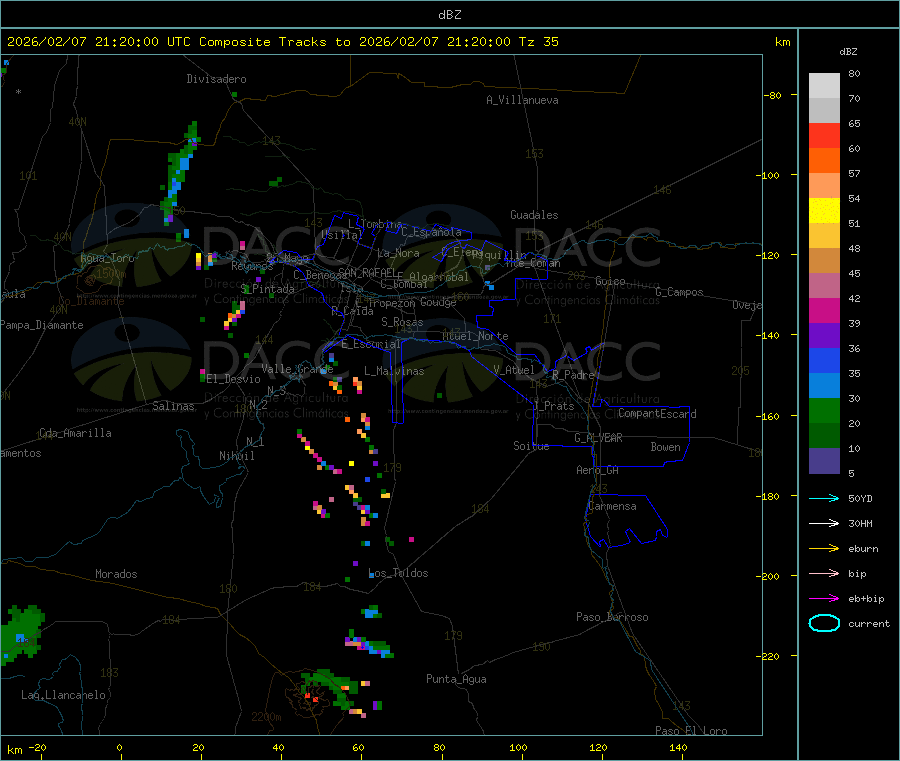This screenshot has height=761, width=900.
Task: Click the L_Malvinas label
Action: tap(394, 371)
